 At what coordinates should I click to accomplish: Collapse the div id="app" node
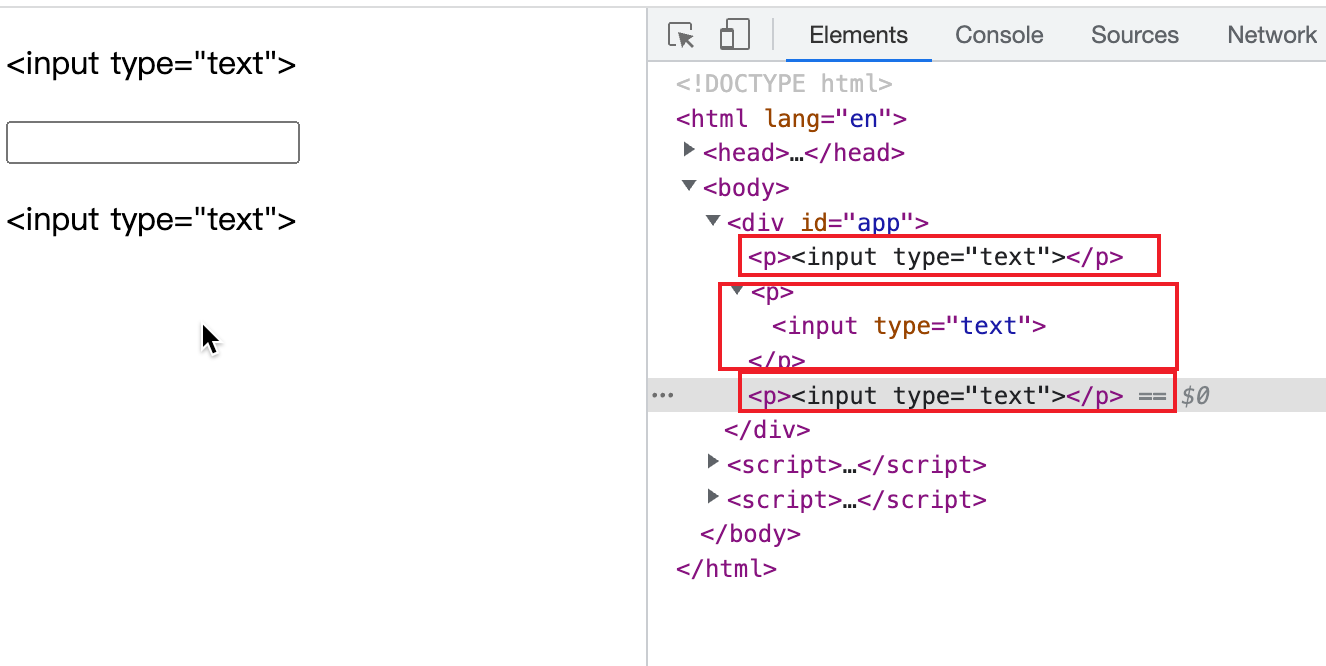pyautogui.click(x=713, y=221)
